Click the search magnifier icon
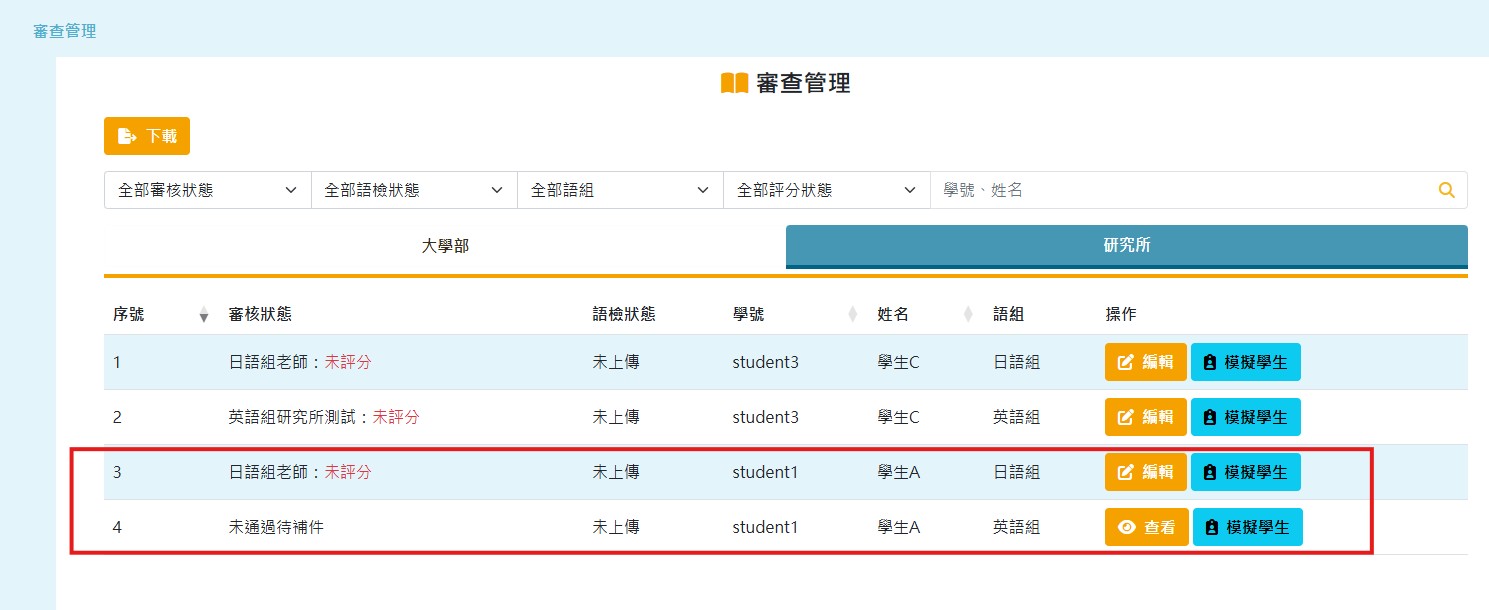This screenshot has height=610, width=1489. [1446, 190]
